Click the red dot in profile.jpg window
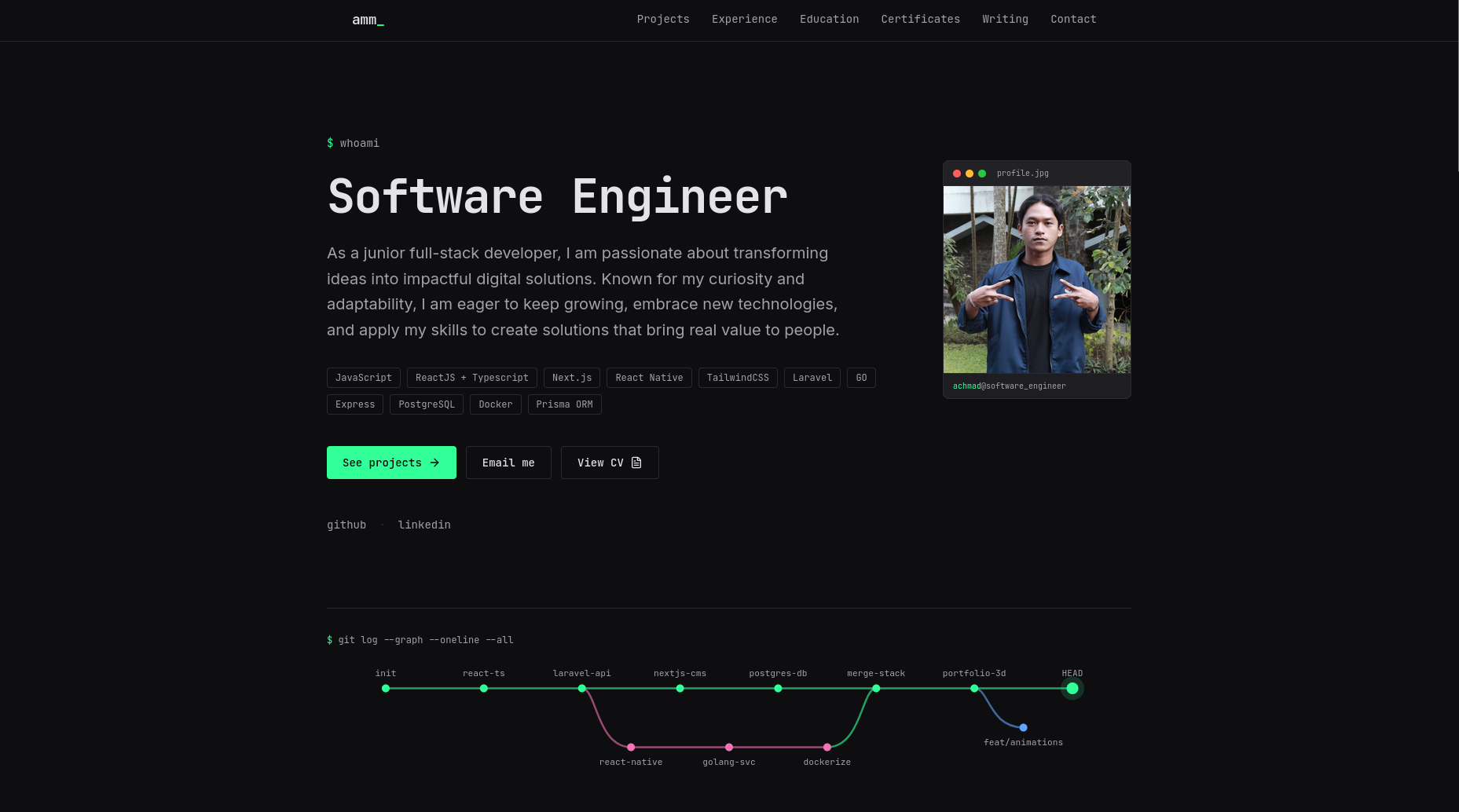 click(957, 174)
